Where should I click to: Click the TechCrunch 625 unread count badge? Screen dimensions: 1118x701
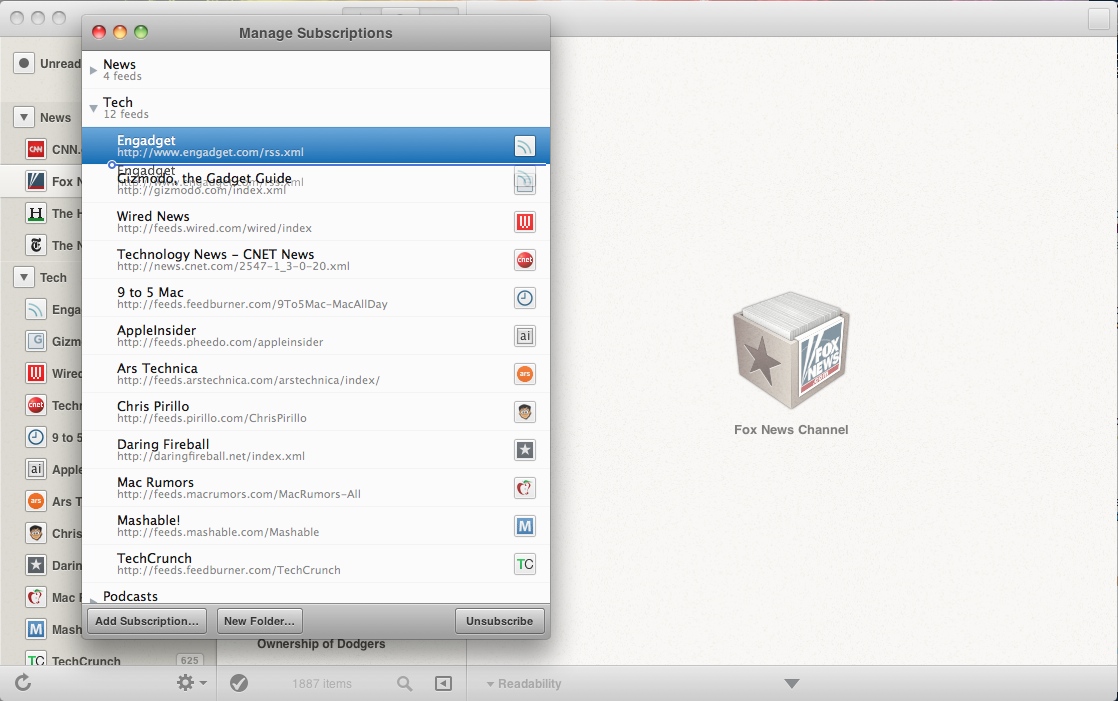click(x=189, y=660)
